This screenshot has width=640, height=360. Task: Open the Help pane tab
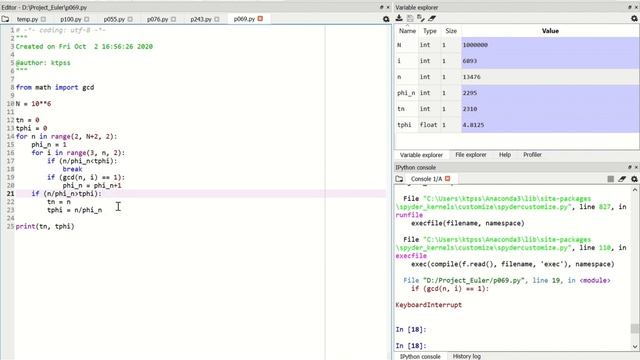coord(505,155)
